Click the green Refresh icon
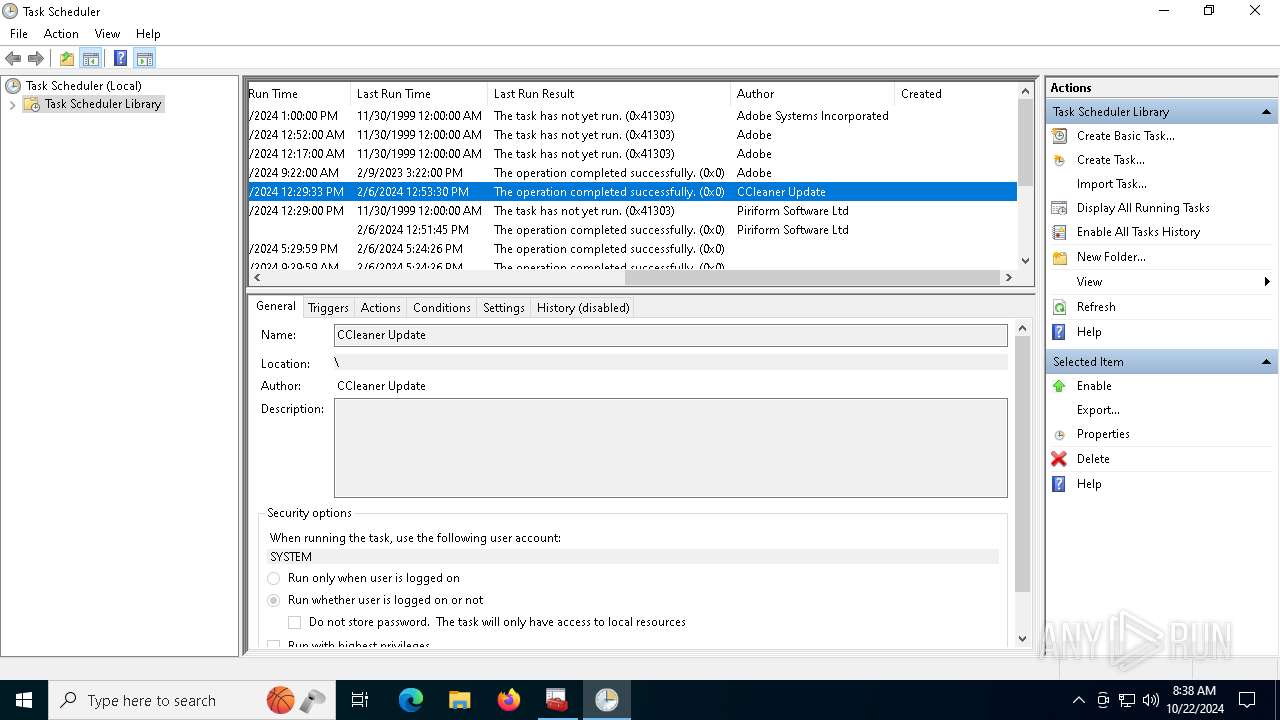Image resolution: width=1280 pixels, height=720 pixels. (1059, 307)
